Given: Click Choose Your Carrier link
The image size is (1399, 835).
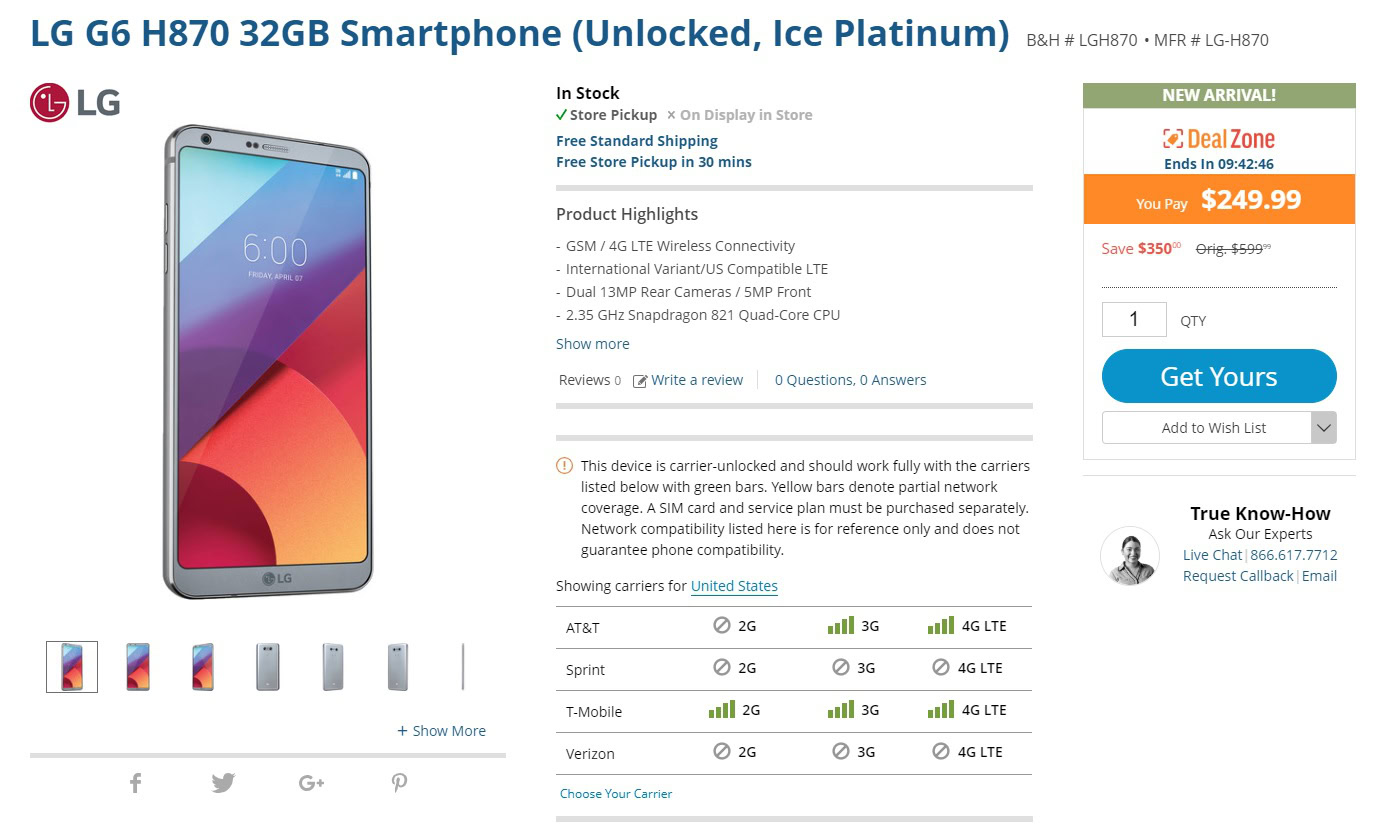Looking at the screenshot, I should [x=616, y=794].
